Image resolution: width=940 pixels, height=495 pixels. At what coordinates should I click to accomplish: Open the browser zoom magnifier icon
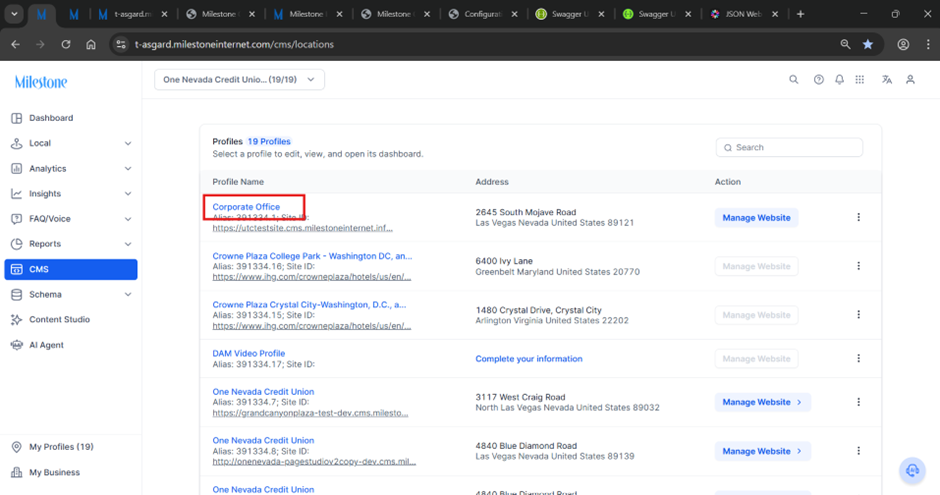point(845,44)
